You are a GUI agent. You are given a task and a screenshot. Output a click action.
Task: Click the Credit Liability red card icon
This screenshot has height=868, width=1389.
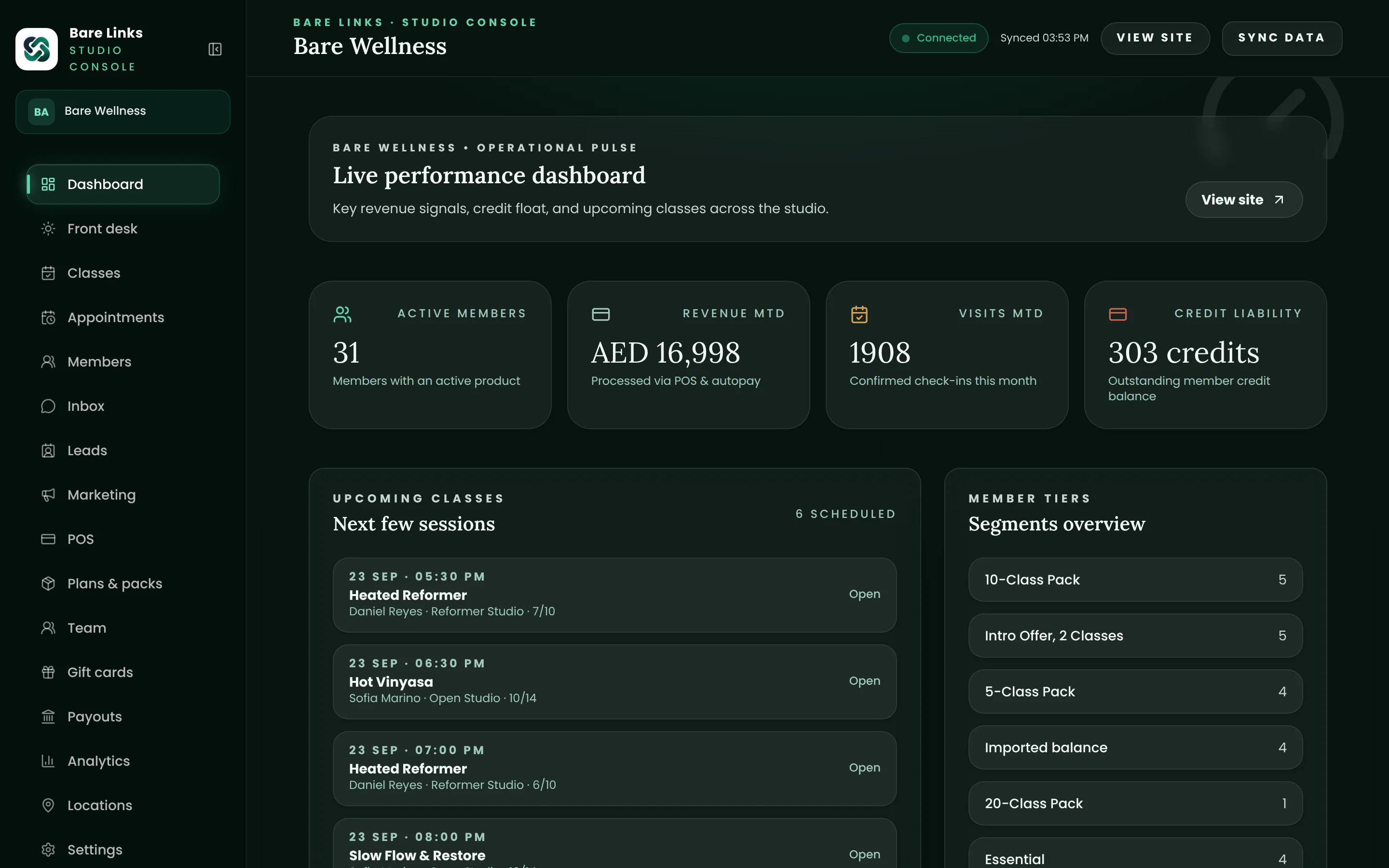pyautogui.click(x=1117, y=314)
